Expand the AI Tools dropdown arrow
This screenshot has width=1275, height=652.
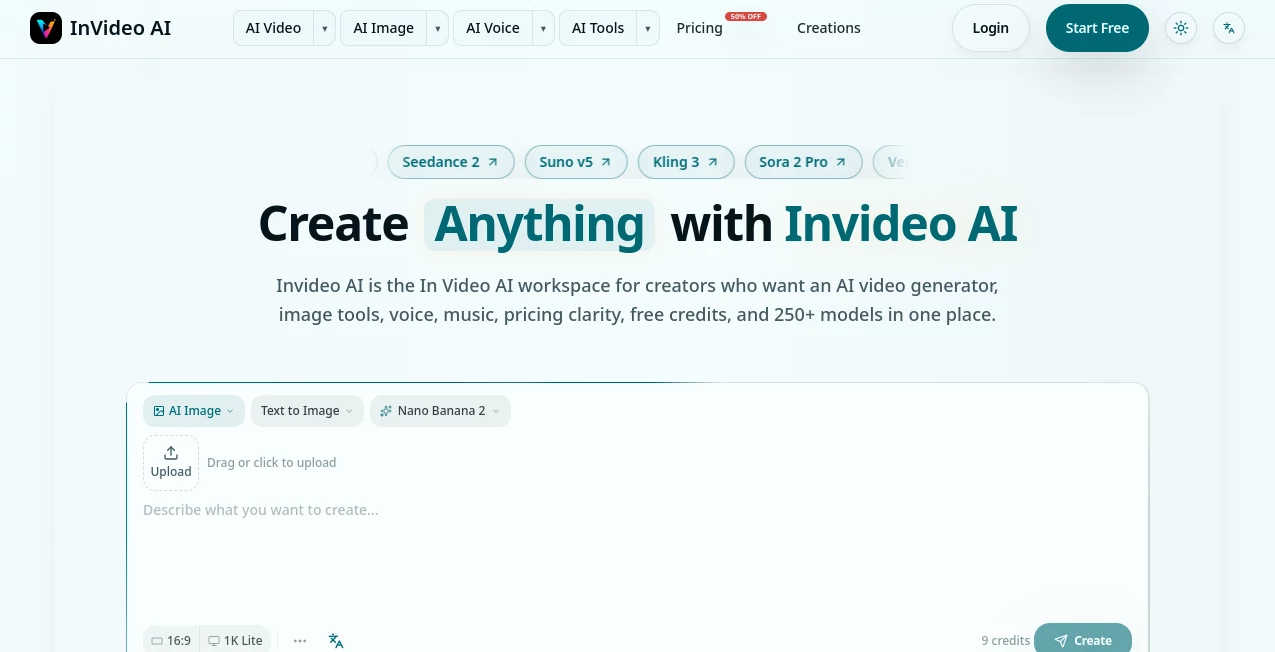[647, 28]
